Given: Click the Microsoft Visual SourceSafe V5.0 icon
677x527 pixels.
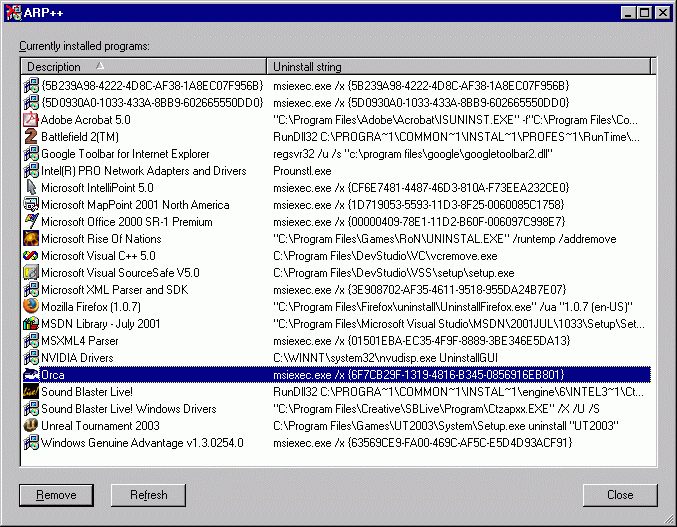Looking at the screenshot, I should click(x=31, y=273).
